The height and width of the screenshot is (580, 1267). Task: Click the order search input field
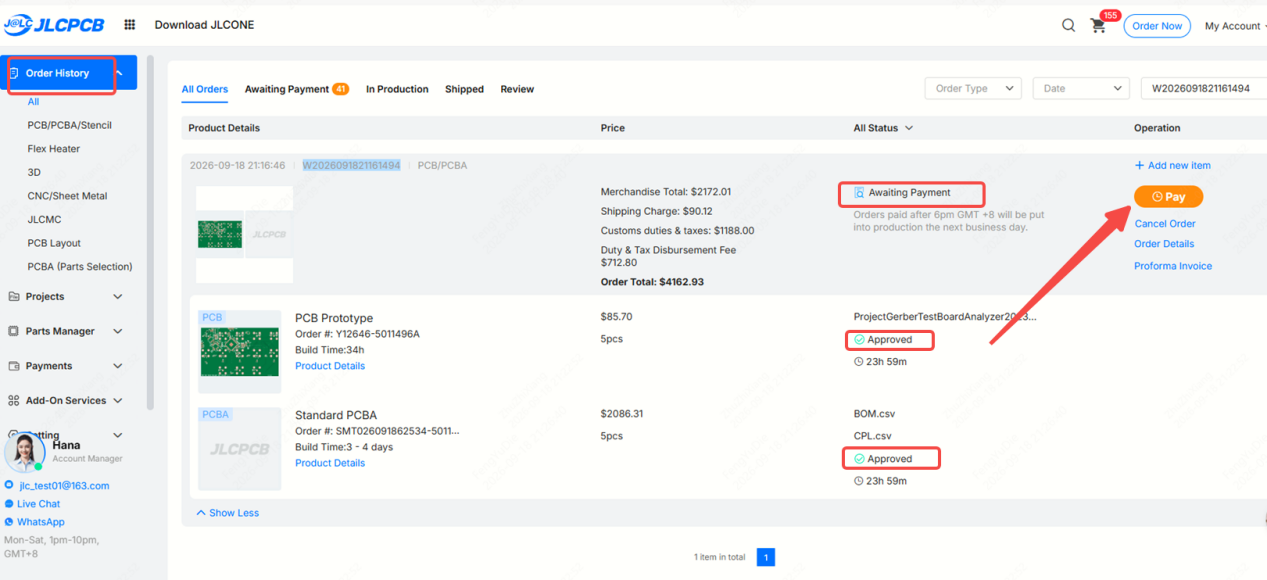[1204, 88]
